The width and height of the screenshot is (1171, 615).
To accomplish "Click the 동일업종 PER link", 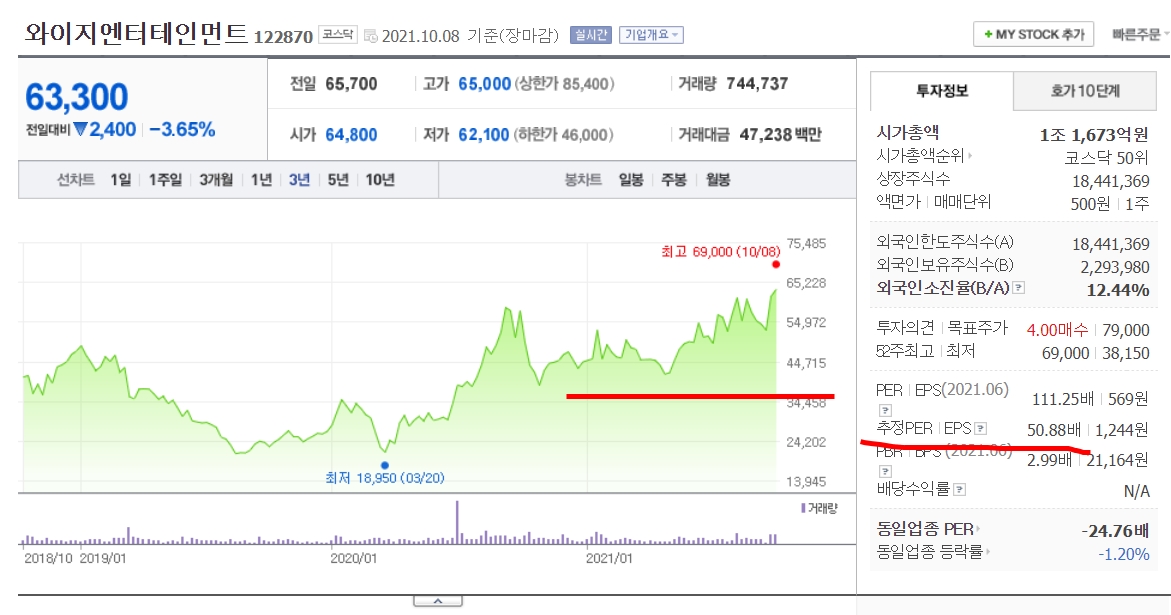I will pyautogui.click(x=925, y=529).
